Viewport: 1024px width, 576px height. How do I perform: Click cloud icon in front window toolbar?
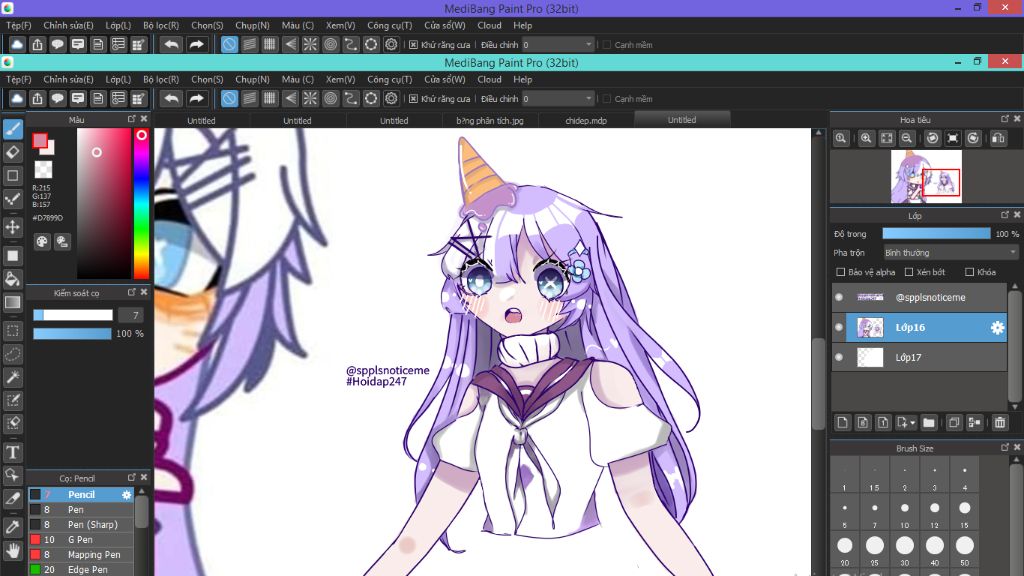(x=17, y=99)
